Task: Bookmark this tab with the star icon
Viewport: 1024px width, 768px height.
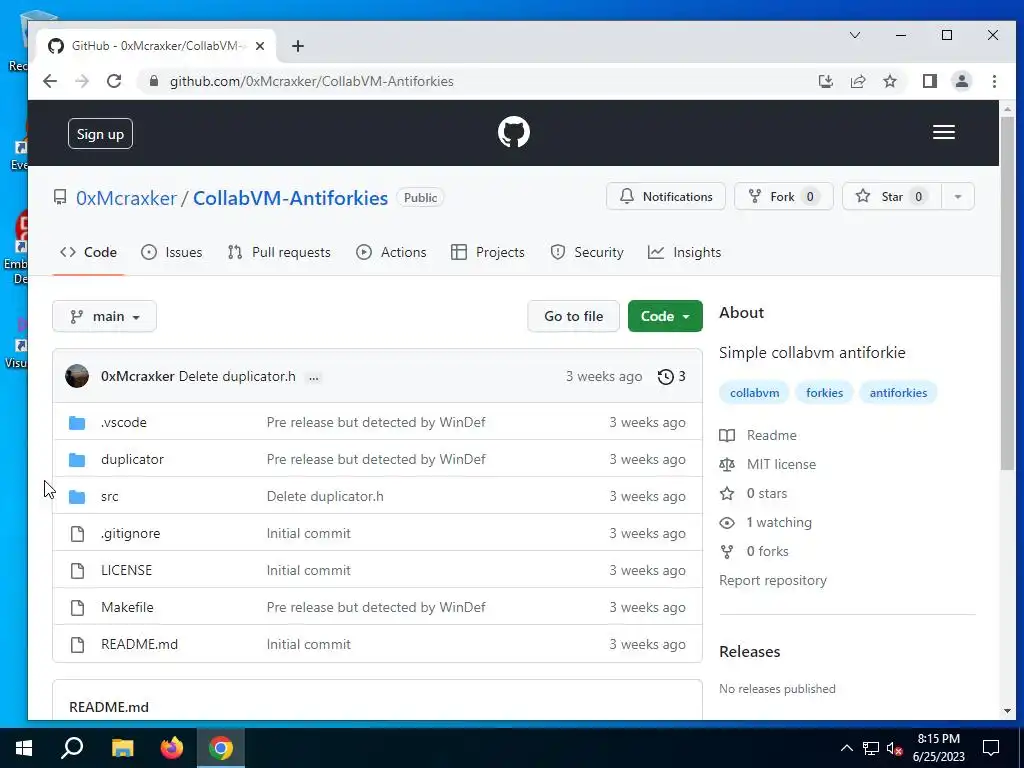Action: 889,81
